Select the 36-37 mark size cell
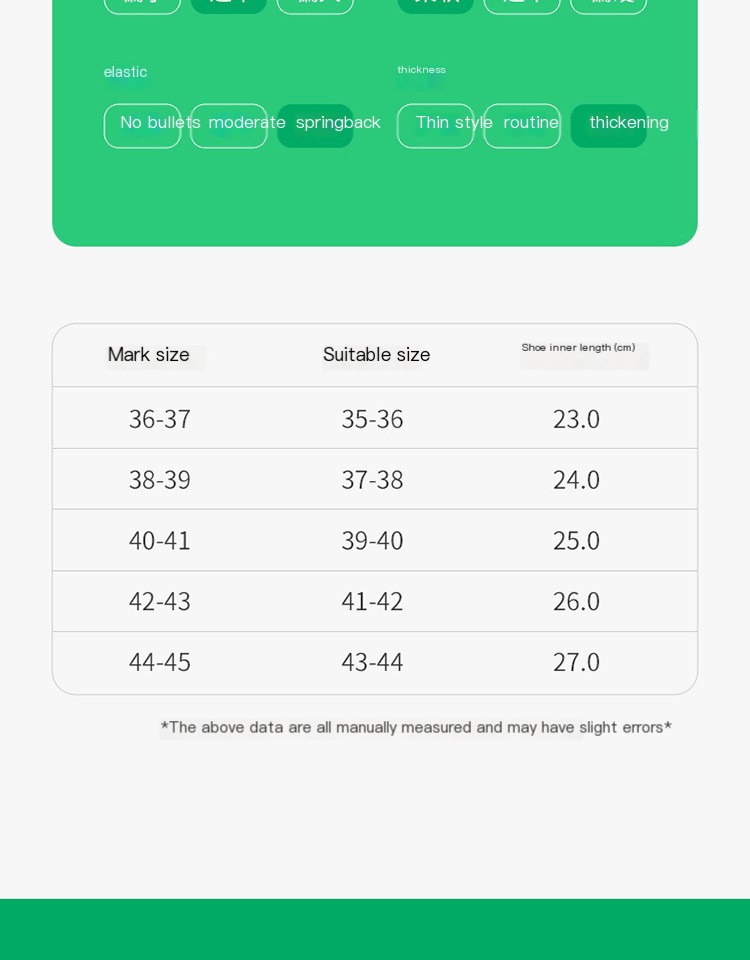 point(160,419)
